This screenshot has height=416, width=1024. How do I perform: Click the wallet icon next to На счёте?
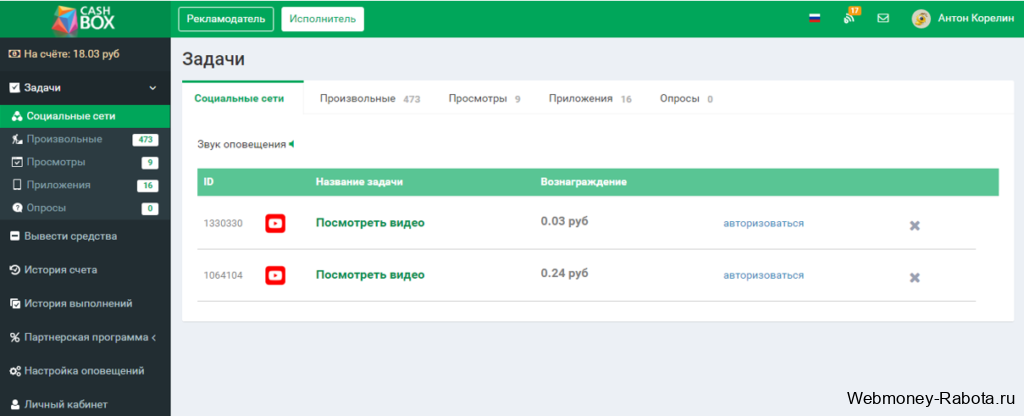tap(14, 54)
